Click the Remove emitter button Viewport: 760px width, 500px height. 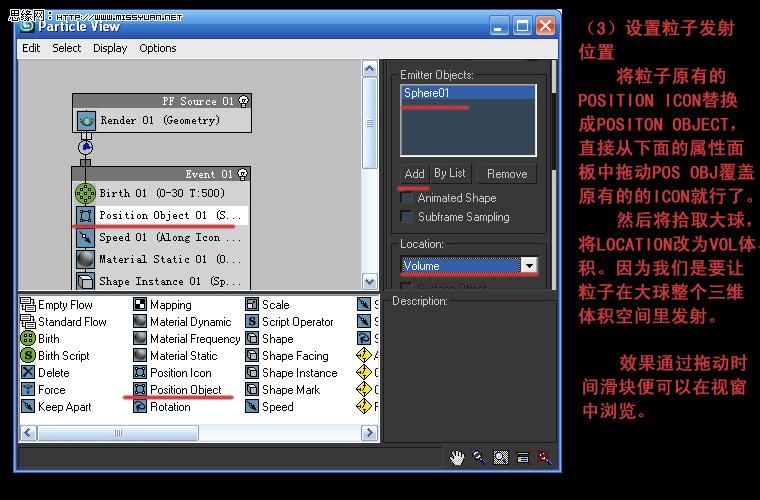click(x=507, y=174)
